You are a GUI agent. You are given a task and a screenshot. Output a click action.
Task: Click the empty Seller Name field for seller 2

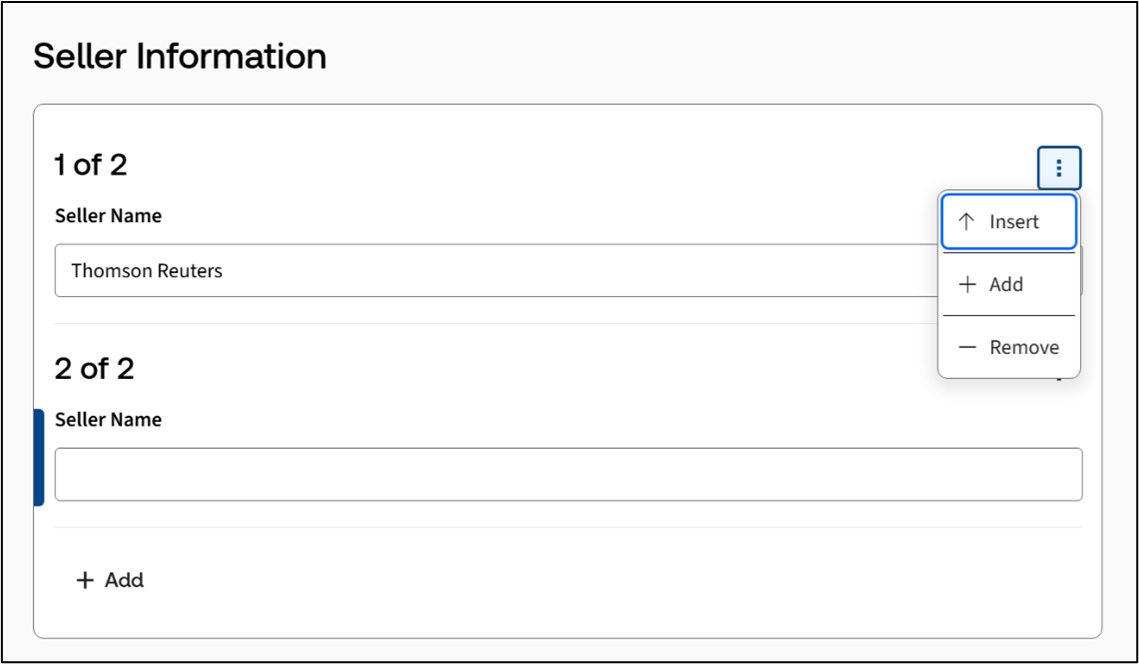point(568,475)
